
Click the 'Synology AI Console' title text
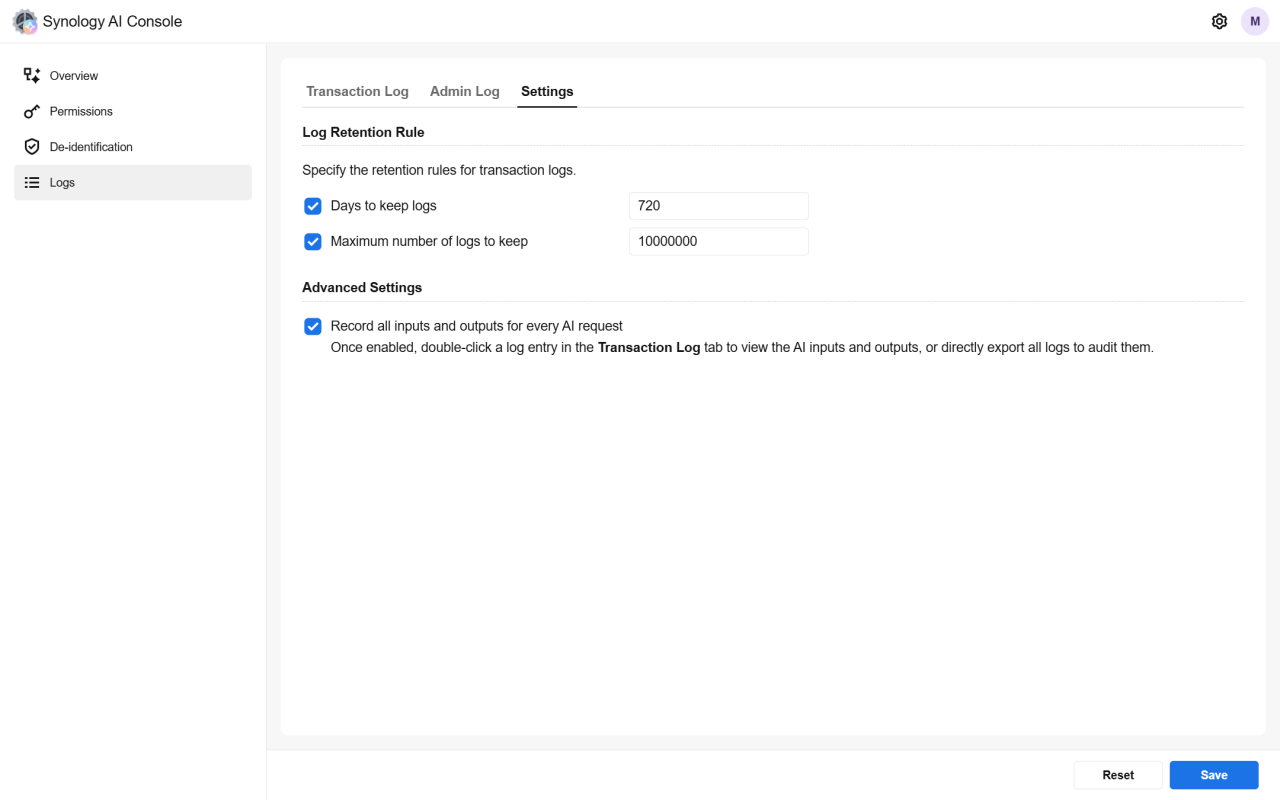(112, 21)
